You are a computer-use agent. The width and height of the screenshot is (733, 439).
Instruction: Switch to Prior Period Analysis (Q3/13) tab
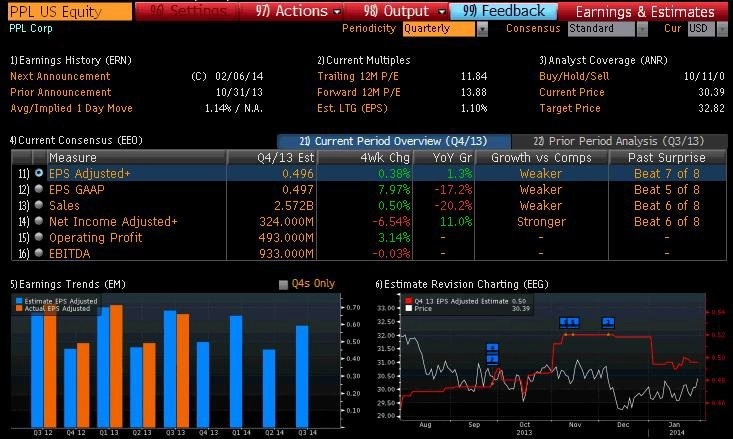[x=618, y=141]
